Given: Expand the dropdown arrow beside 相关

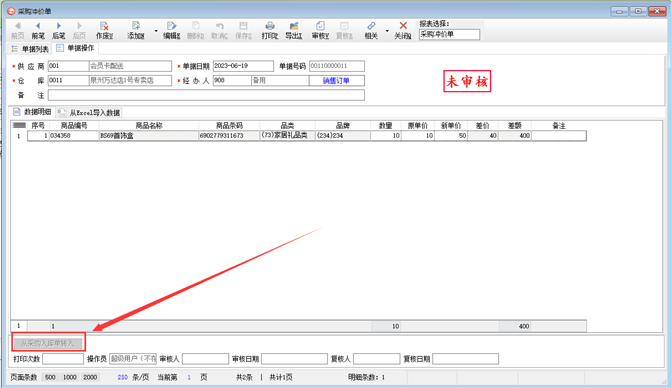Looking at the screenshot, I should [x=387, y=31].
